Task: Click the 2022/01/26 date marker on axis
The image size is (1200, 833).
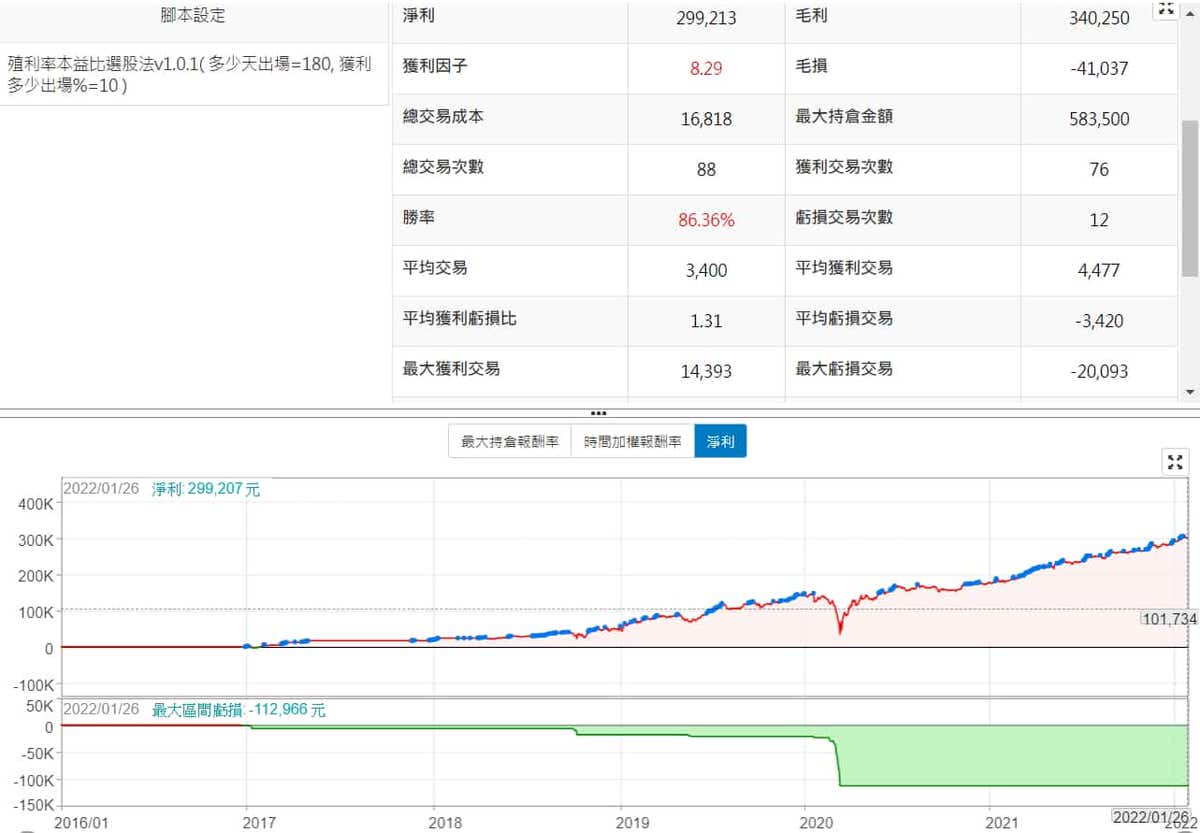Action: tap(1149, 818)
